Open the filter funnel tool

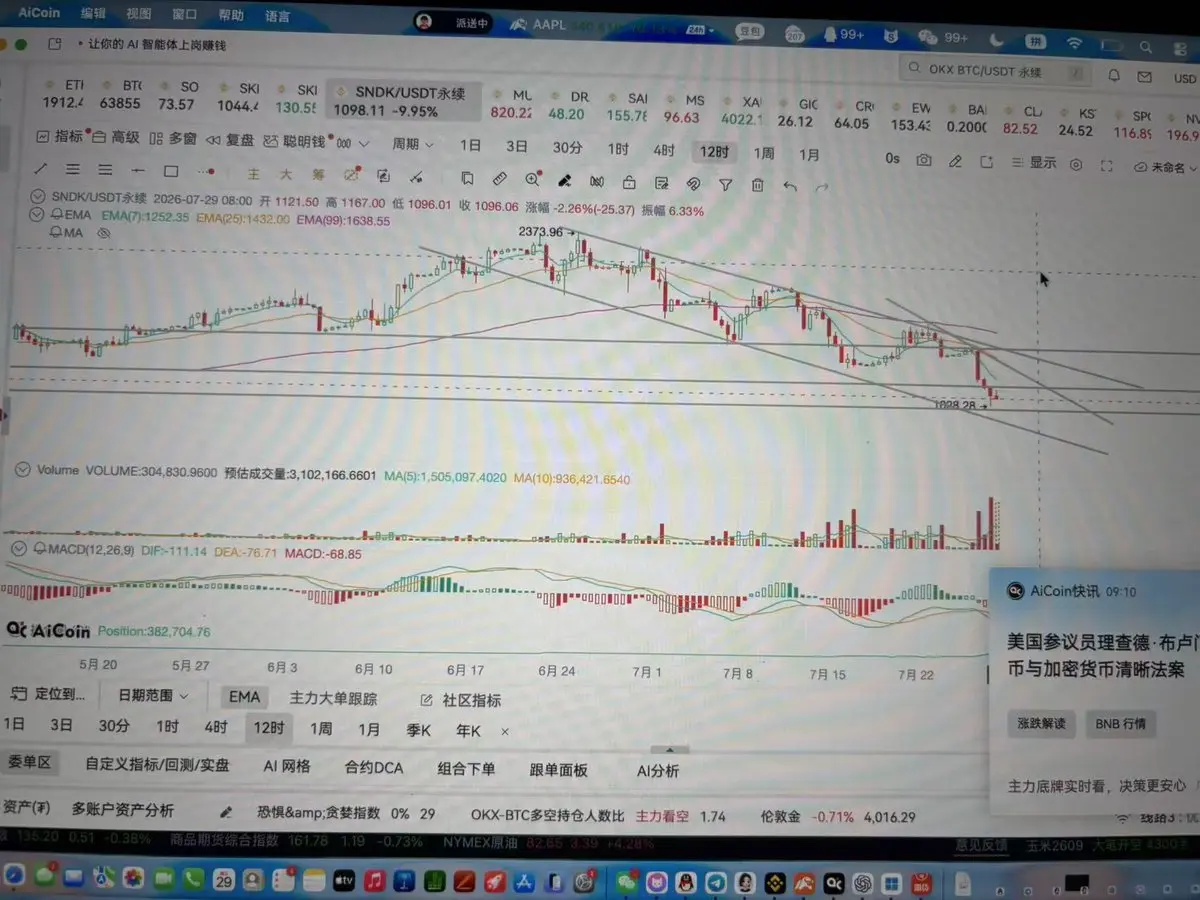[726, 184]
